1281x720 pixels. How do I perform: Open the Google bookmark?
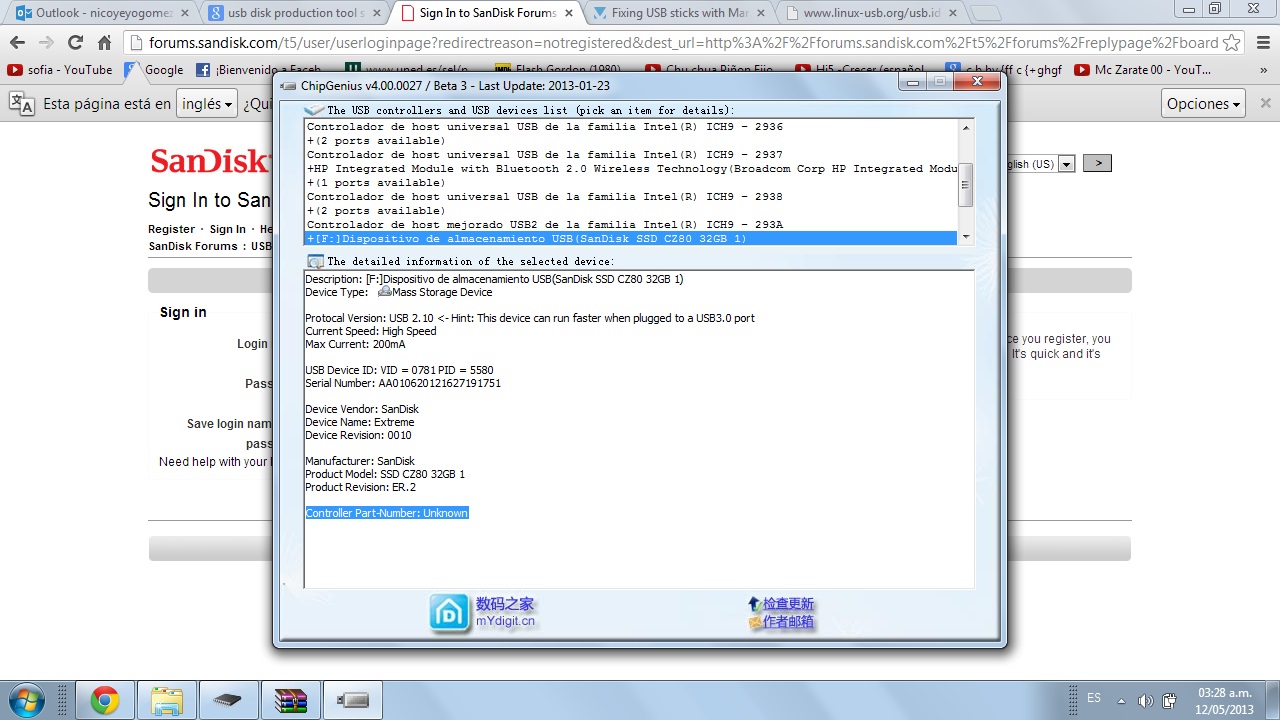(155, 70)
